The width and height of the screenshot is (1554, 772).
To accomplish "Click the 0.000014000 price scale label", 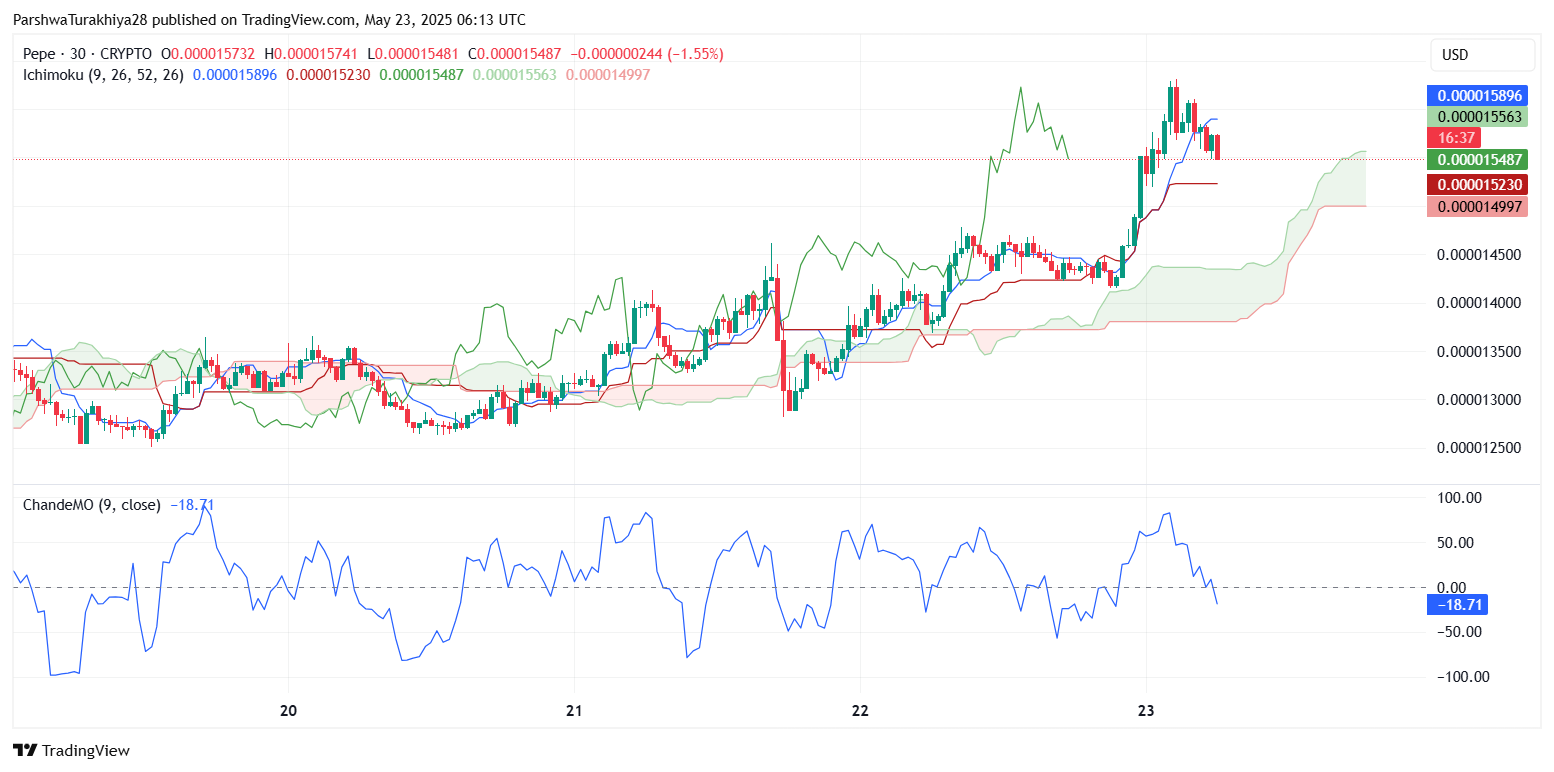I will (1479, 303).
